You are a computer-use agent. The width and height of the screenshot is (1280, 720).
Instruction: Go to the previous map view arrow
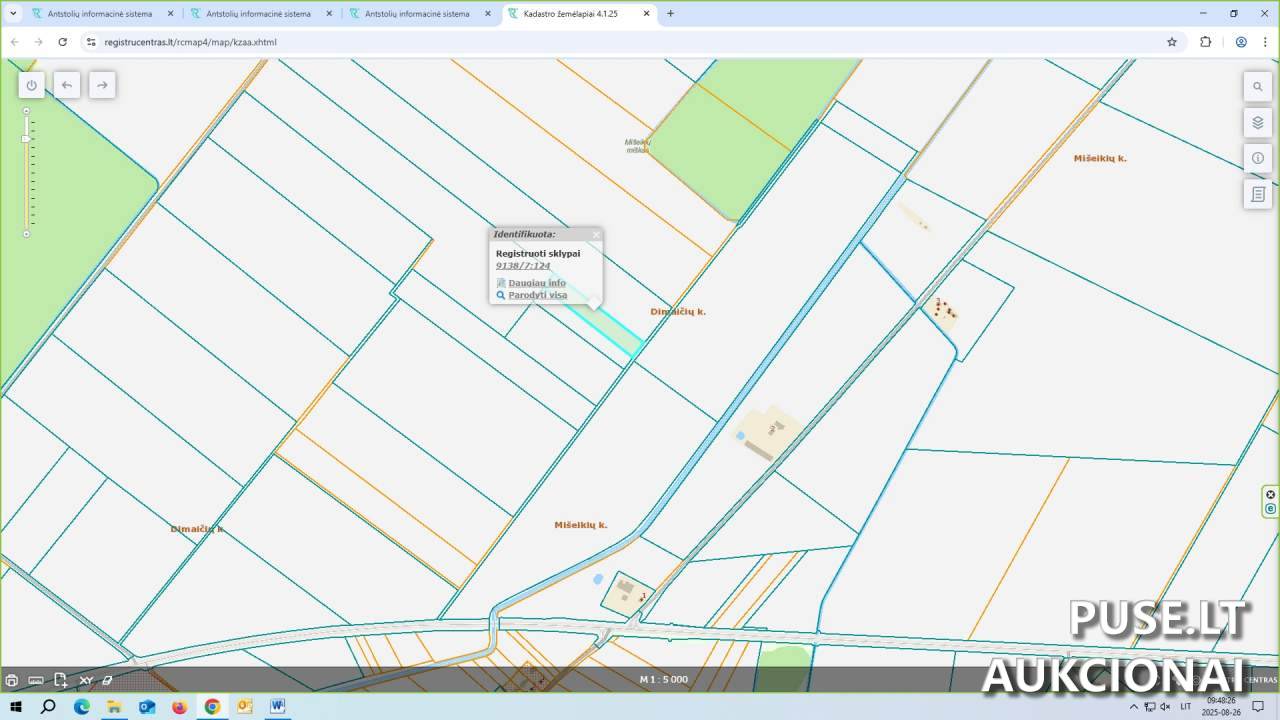[x=67, y=85]
